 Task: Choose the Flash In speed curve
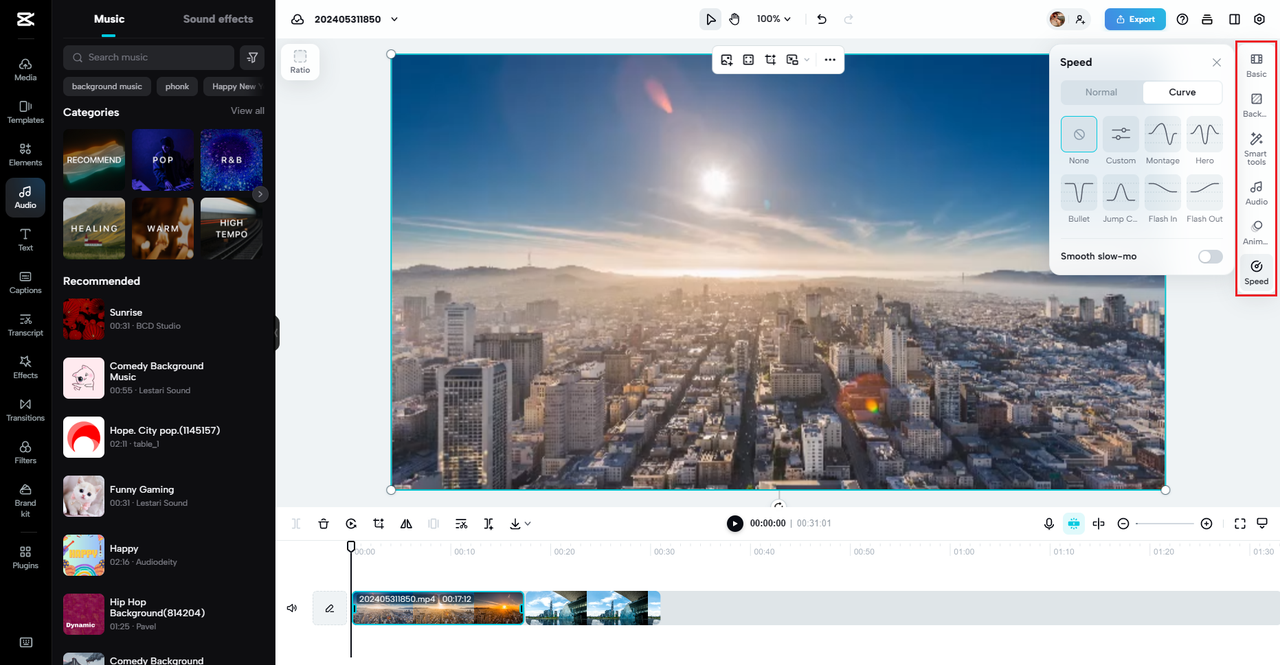click(1162, 192)
